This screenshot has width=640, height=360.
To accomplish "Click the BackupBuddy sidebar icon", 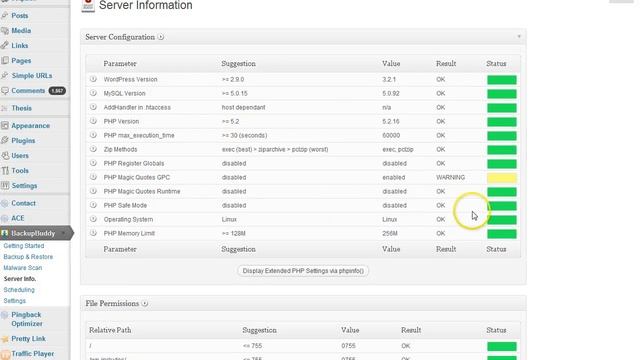I will point(4,233).
